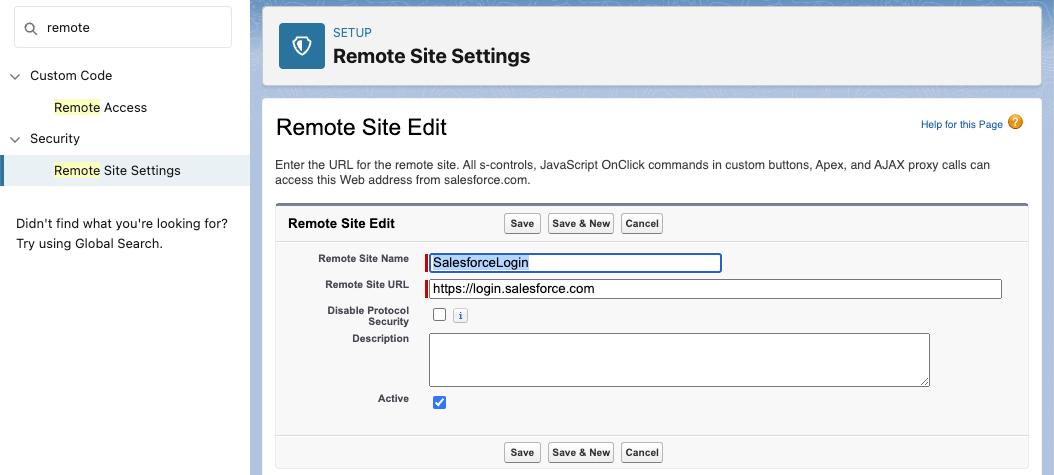This screenshot has width=1054, height=475.
Task: Click the Remote Site Settings shield icon
Action: 302,46
